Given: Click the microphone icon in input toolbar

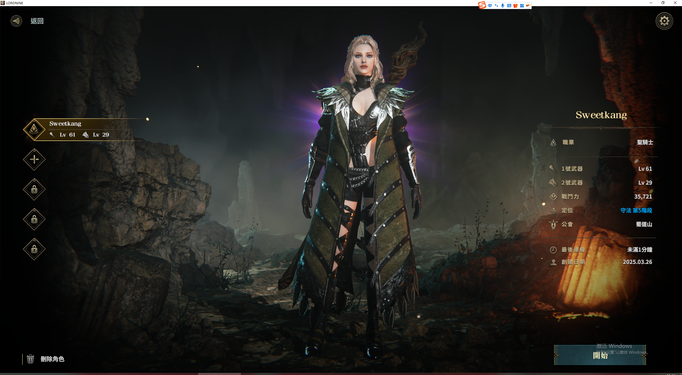Looking at the screenshot, I should pos(502,5).
